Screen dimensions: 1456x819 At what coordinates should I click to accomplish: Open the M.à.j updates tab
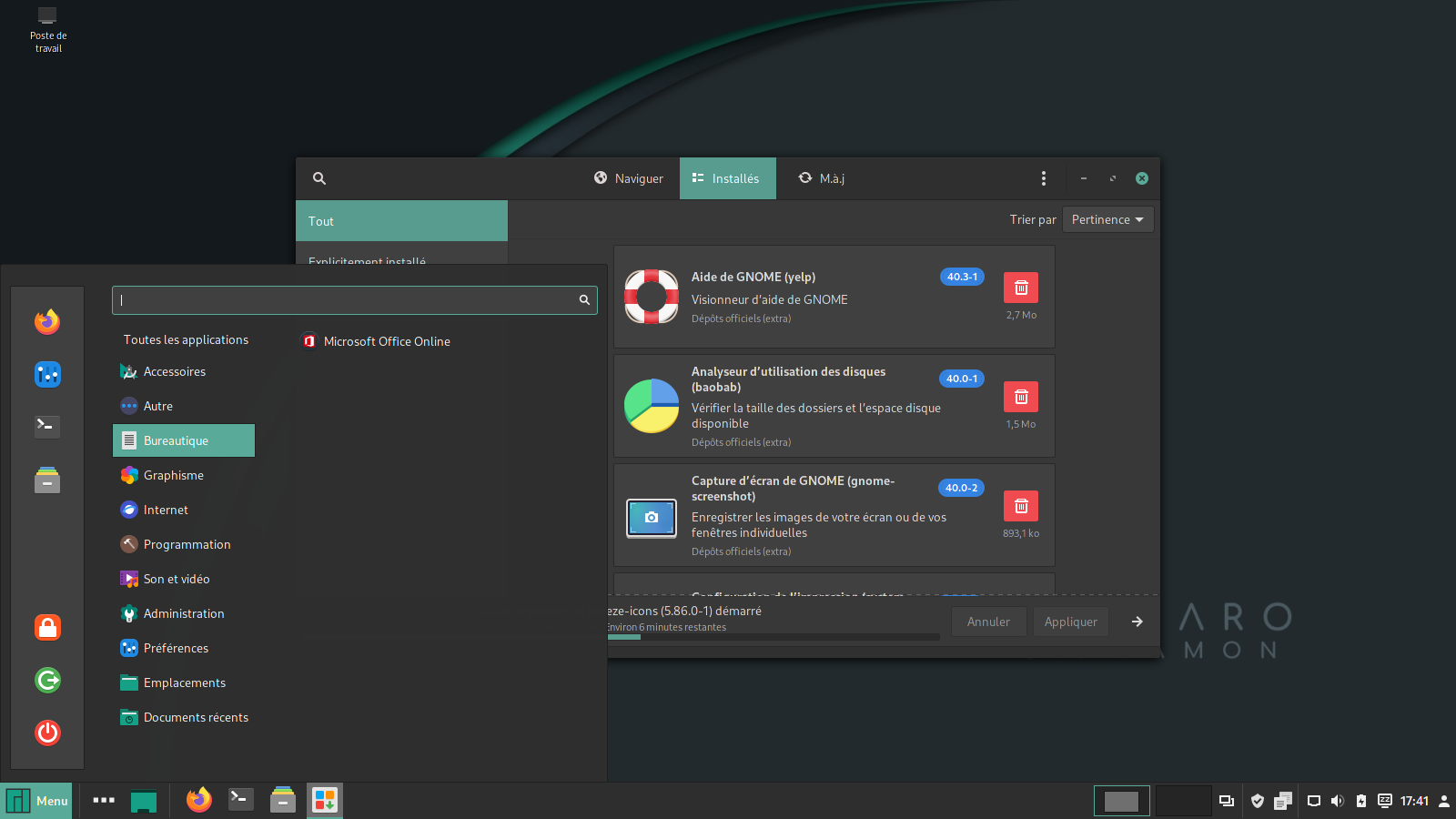point(822,178)
